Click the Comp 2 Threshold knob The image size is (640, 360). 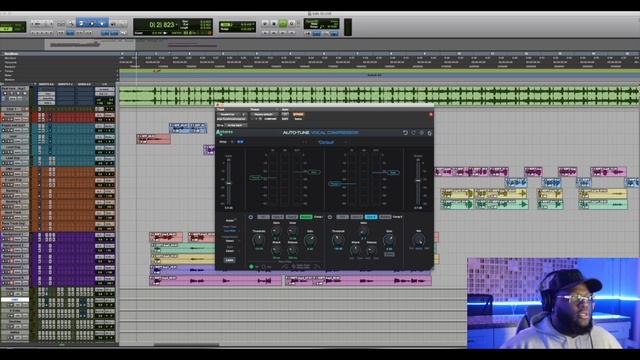pyautogui.click(x=338, y=240)
